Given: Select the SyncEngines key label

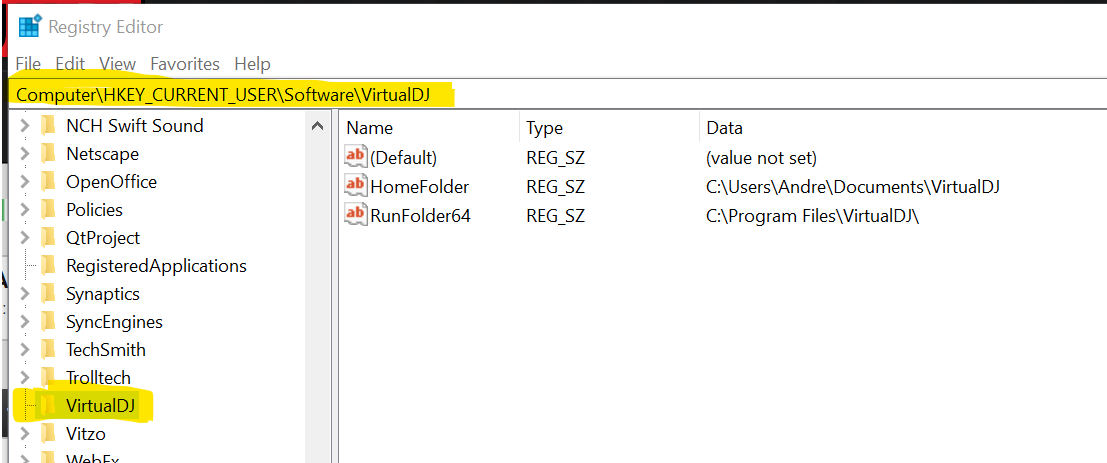Looking at the screenshot, I should 114,322.
